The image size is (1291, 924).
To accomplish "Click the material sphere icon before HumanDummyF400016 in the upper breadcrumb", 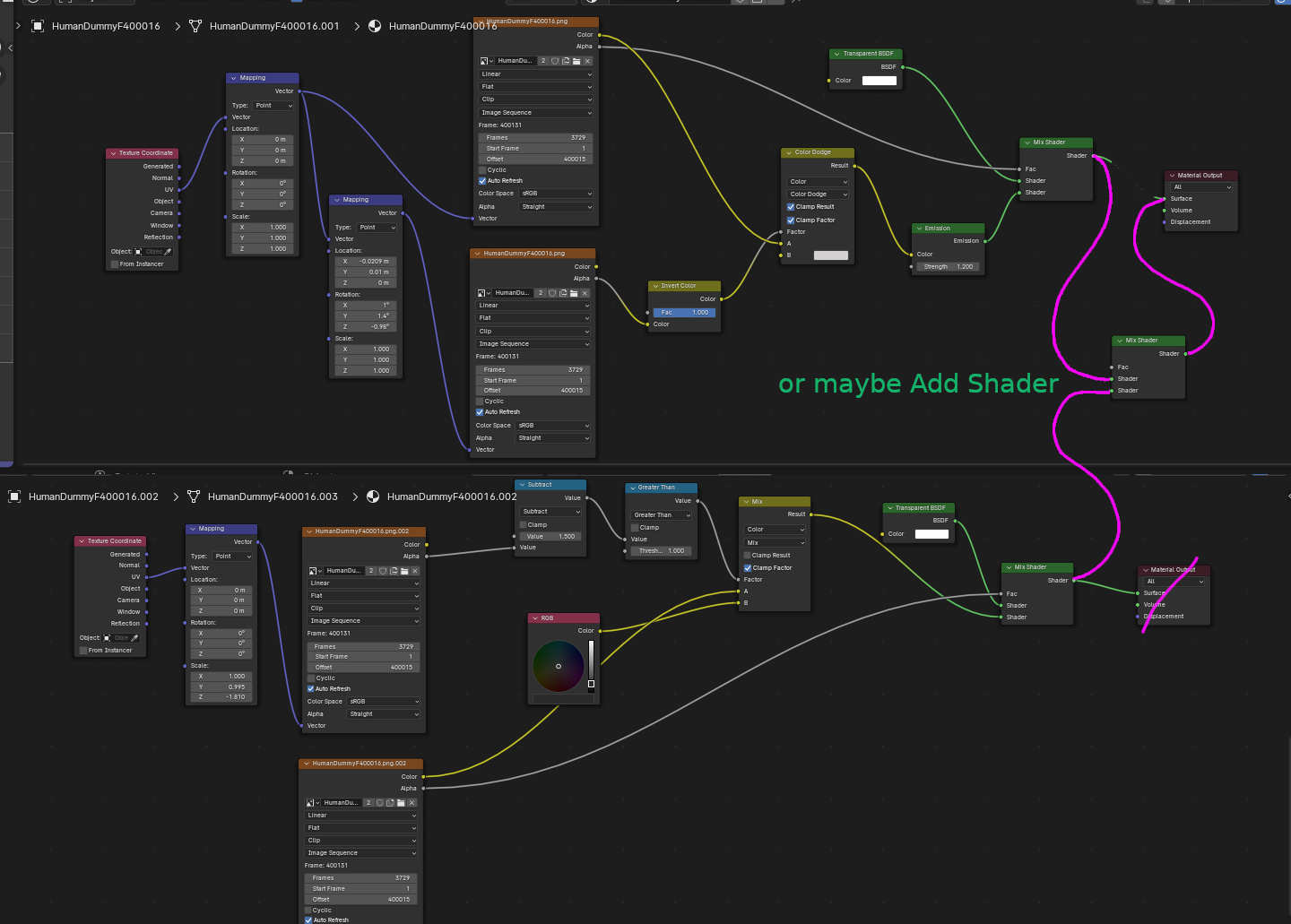I will pos(375,26).
